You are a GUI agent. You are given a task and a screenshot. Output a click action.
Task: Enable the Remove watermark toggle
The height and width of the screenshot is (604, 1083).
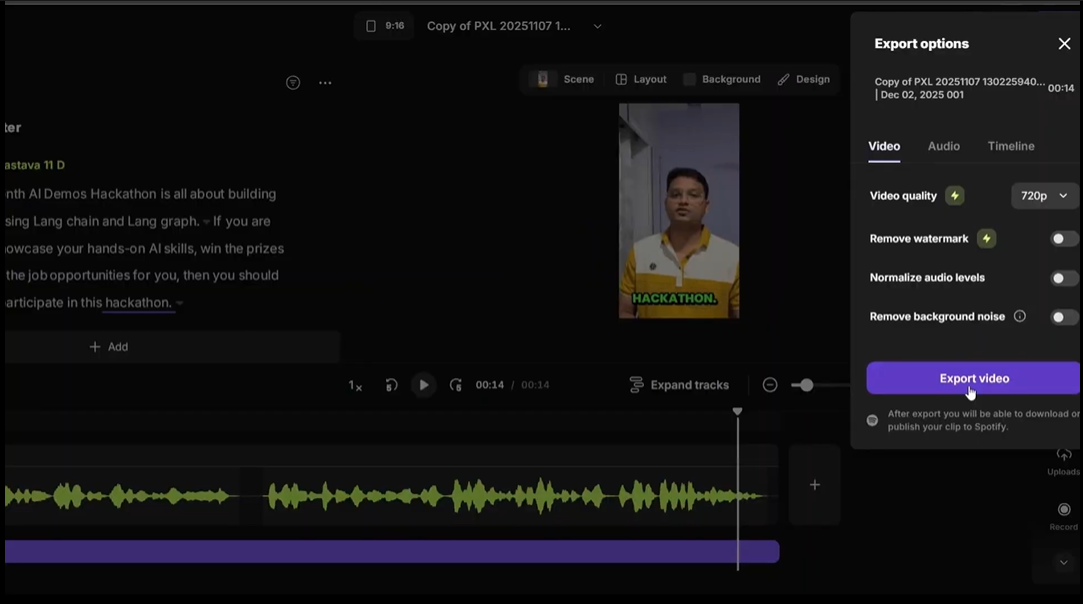coord(1064,238)
